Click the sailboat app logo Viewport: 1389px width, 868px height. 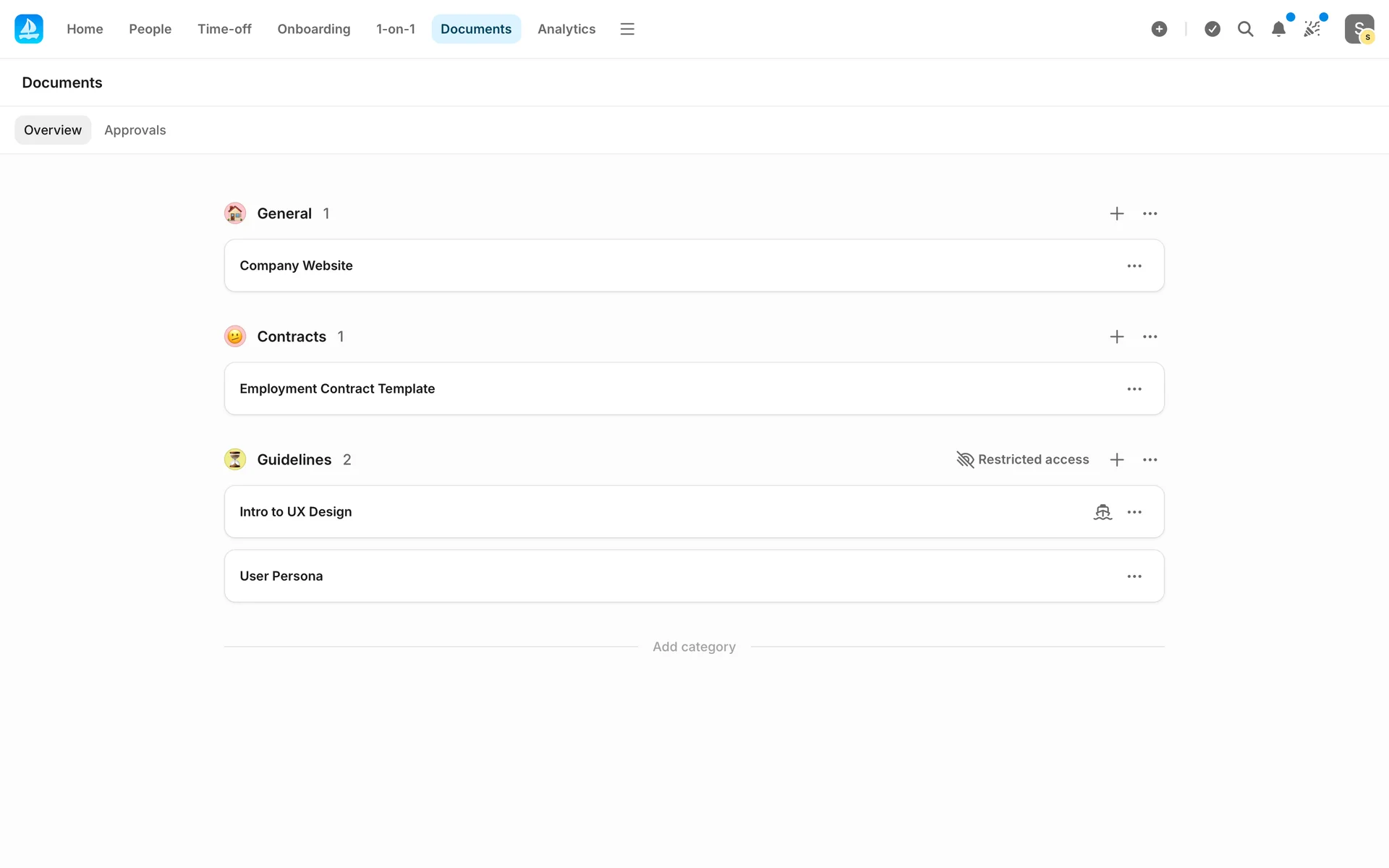29,29
